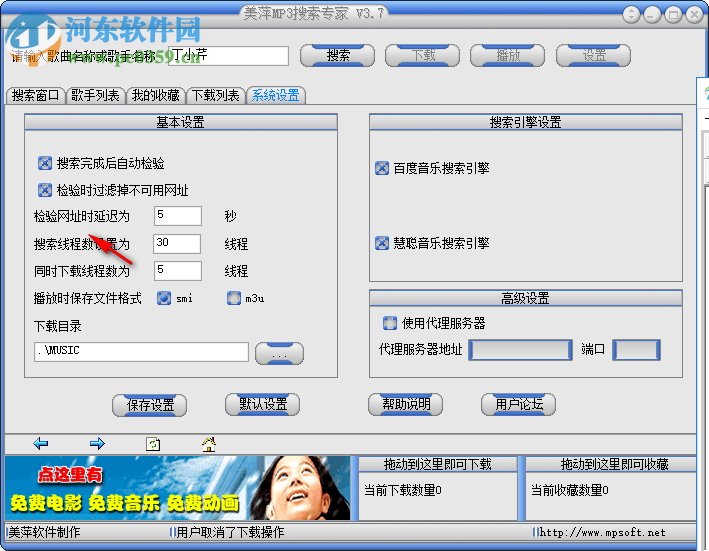Click the up-down arrows title bar button
Image resolution: width=709 pixels, height=551 pixels.
click(631, 15)
